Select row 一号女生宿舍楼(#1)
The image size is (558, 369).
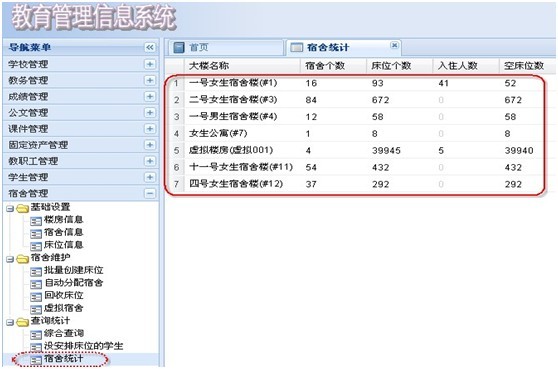tap(359, 83)
